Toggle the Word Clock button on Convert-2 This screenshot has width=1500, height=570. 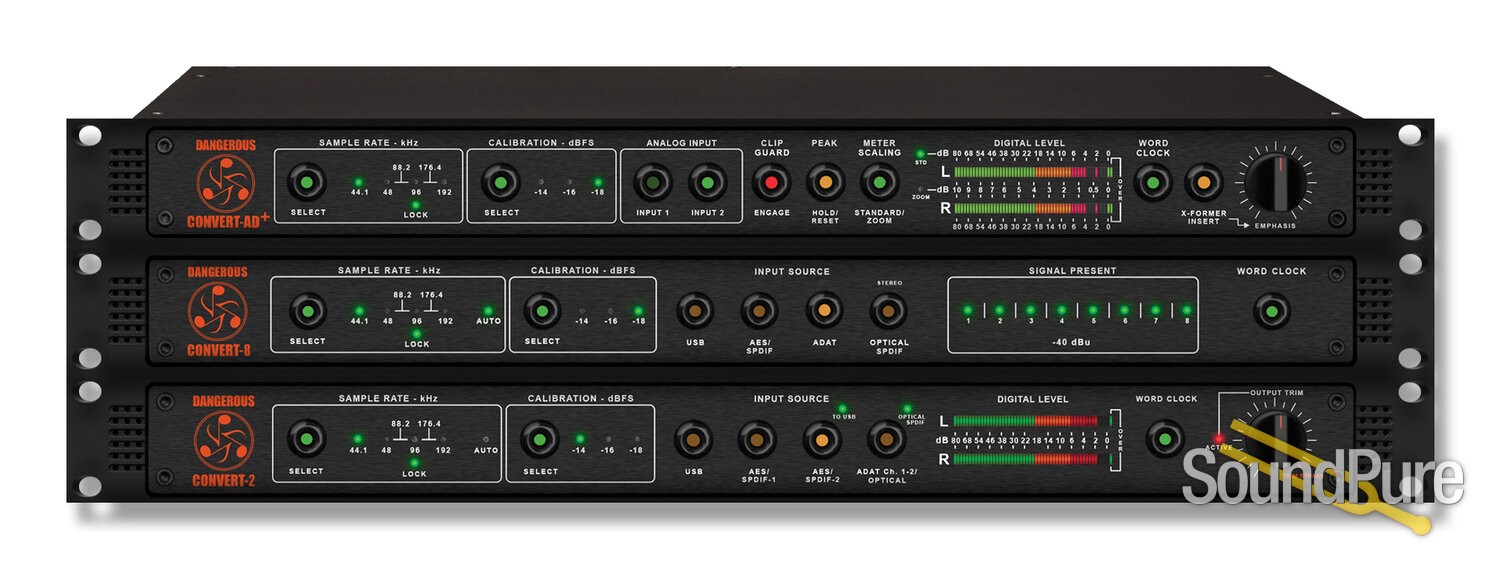1165,439
